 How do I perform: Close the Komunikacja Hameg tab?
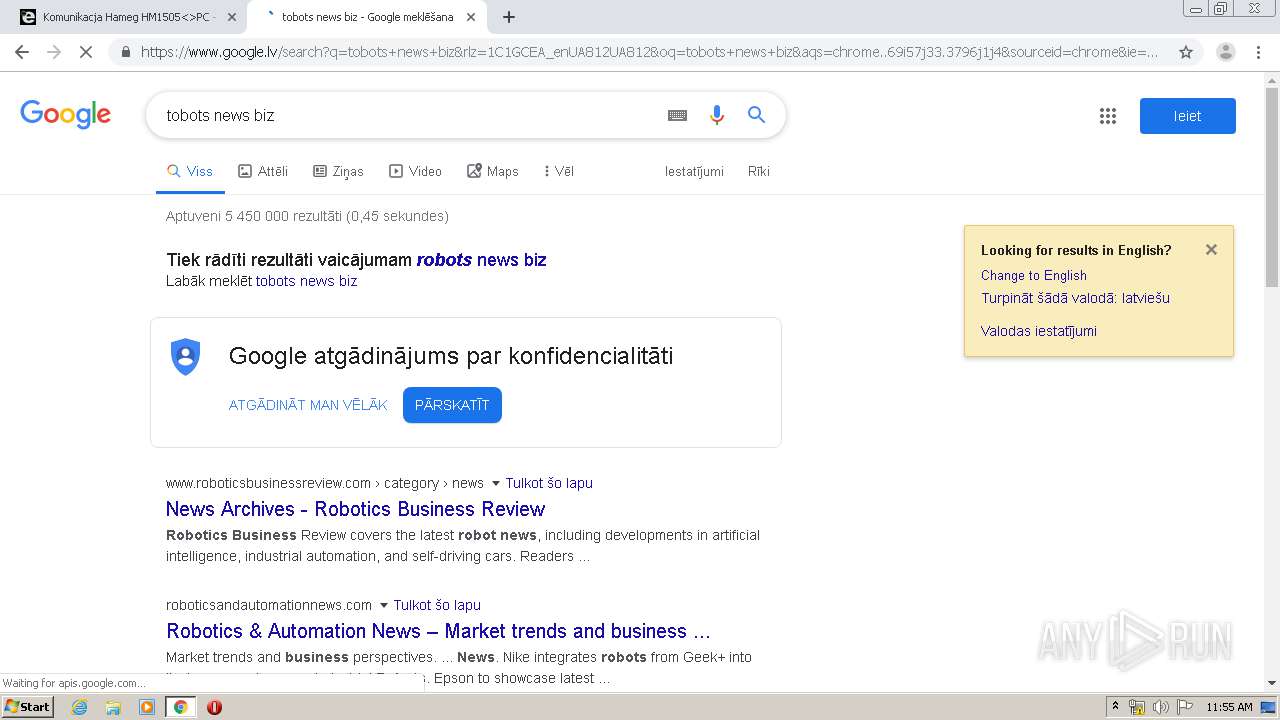pyautogui.click(x=232, y=17)
